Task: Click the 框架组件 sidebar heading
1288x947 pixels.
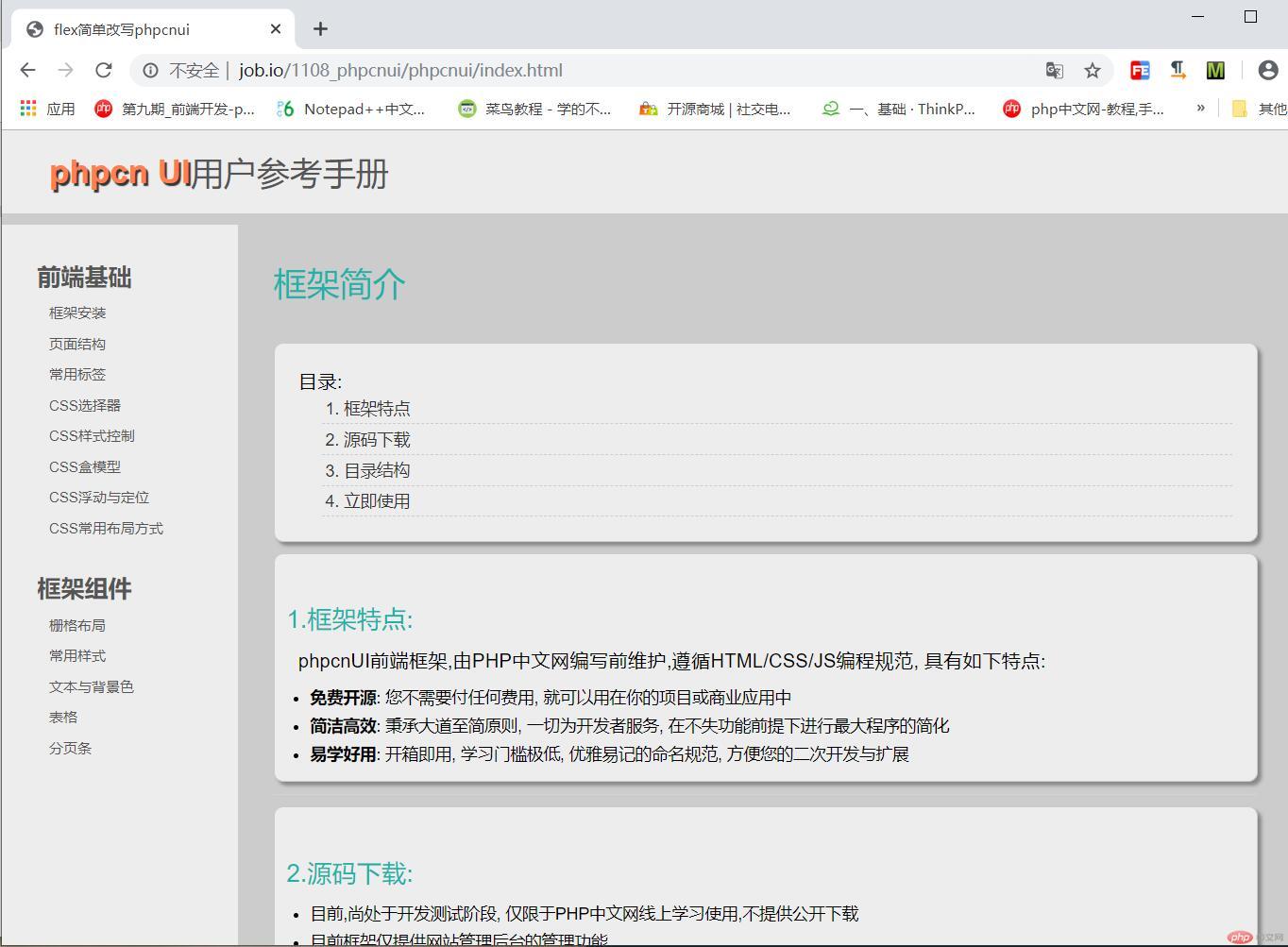Action: (x=84, y=588)
